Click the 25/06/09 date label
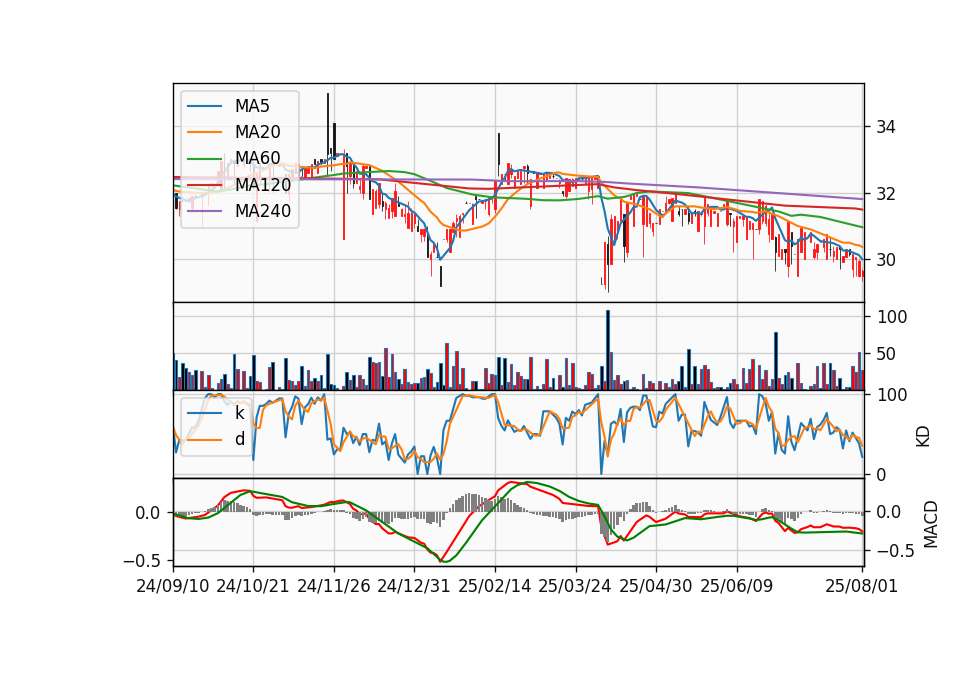 pos(737,586)
